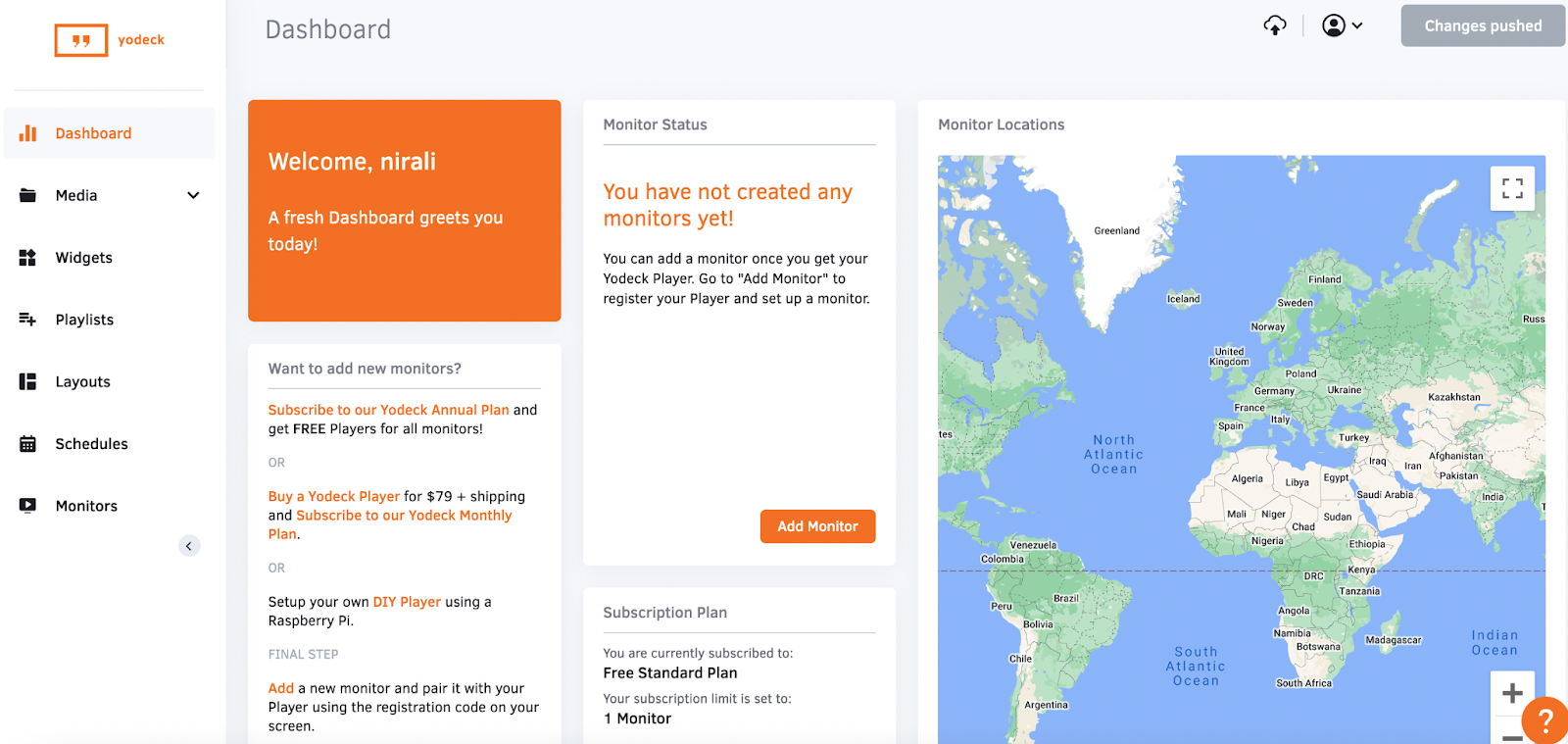
Task: Open the Dashboard menu item
Action: [110, 133]
